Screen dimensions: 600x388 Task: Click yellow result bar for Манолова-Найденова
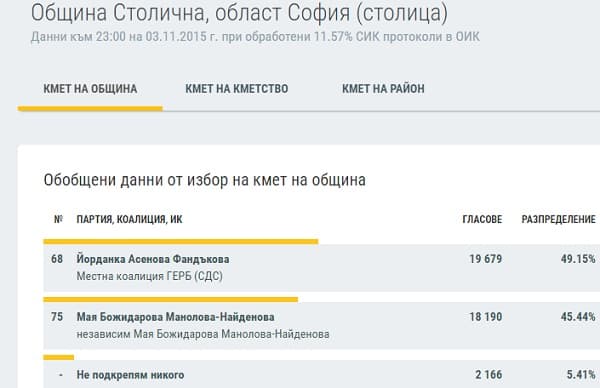coord(171,300)
